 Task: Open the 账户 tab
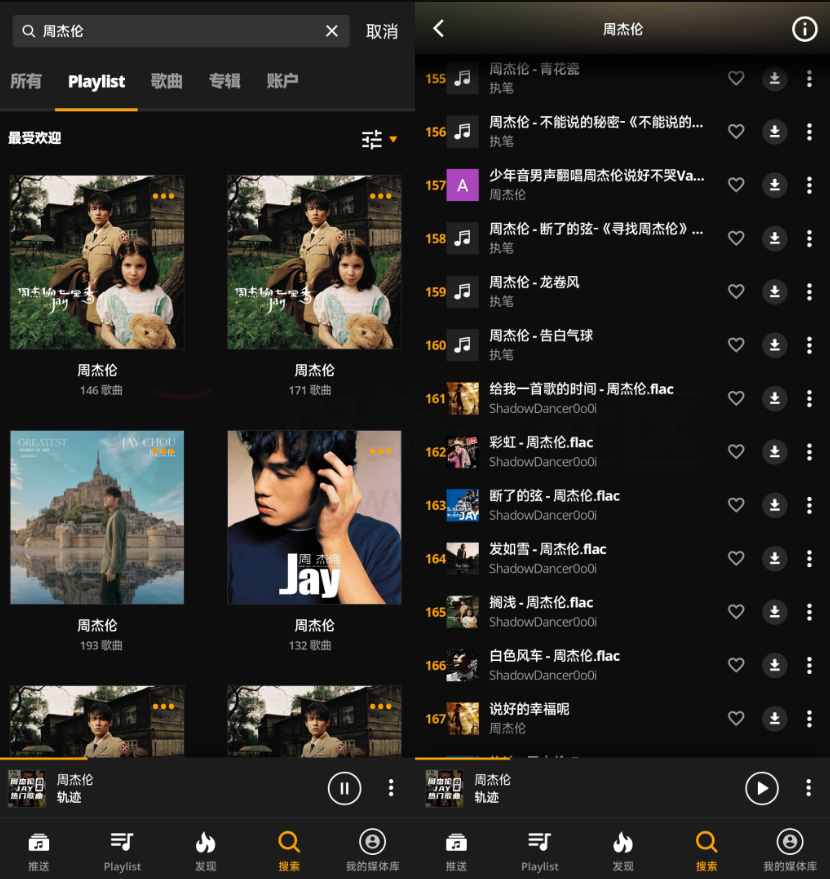point(282,81)
